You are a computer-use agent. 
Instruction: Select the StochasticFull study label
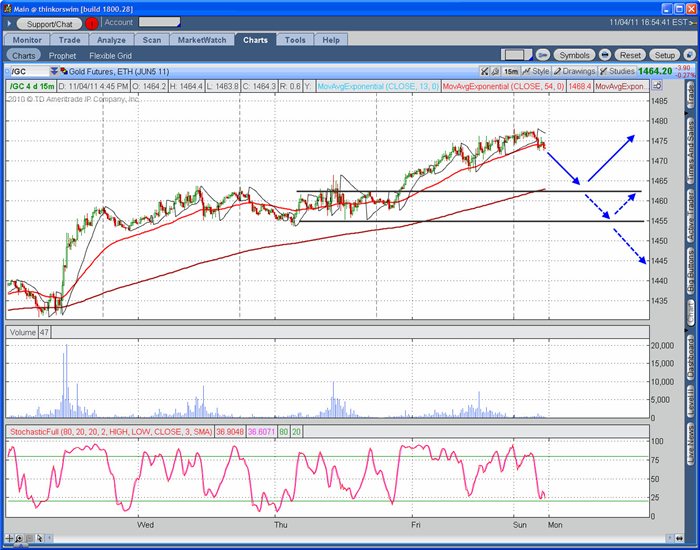click(x=111, y=432)
